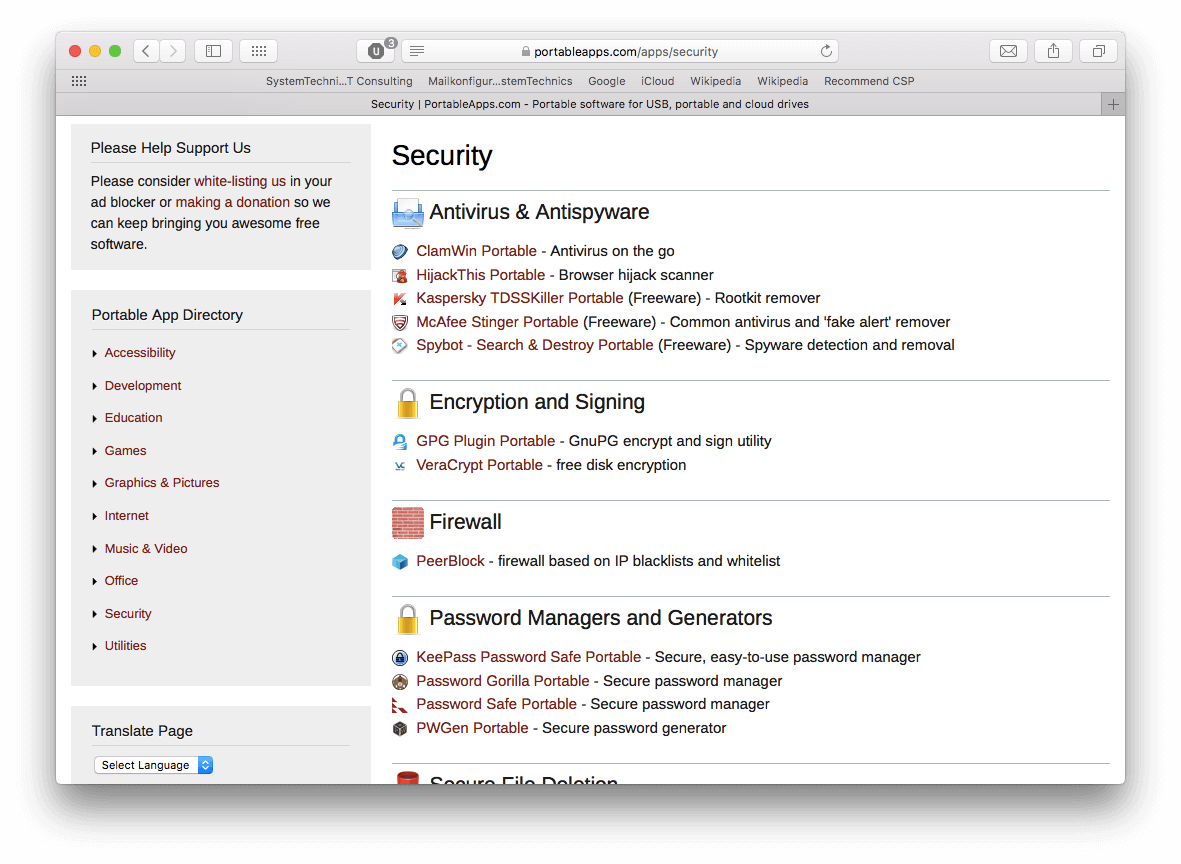Open Top Sites grid icon in toolbar
Image resolution: width=1181 pixels, height=864 pixels.
tap(258, 51)
